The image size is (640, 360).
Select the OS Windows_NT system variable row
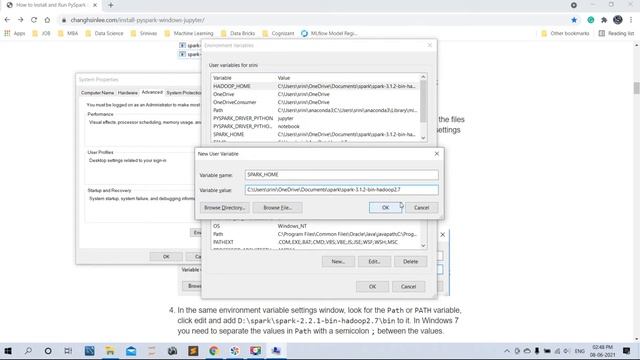coord(315,226)
